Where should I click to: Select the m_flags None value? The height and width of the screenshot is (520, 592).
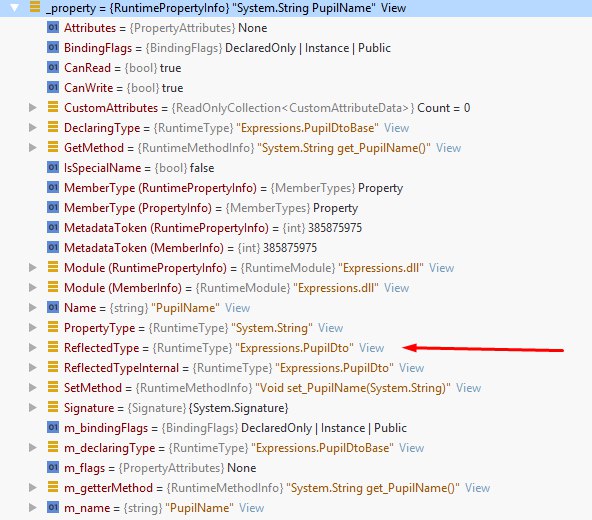pos(242,468)
